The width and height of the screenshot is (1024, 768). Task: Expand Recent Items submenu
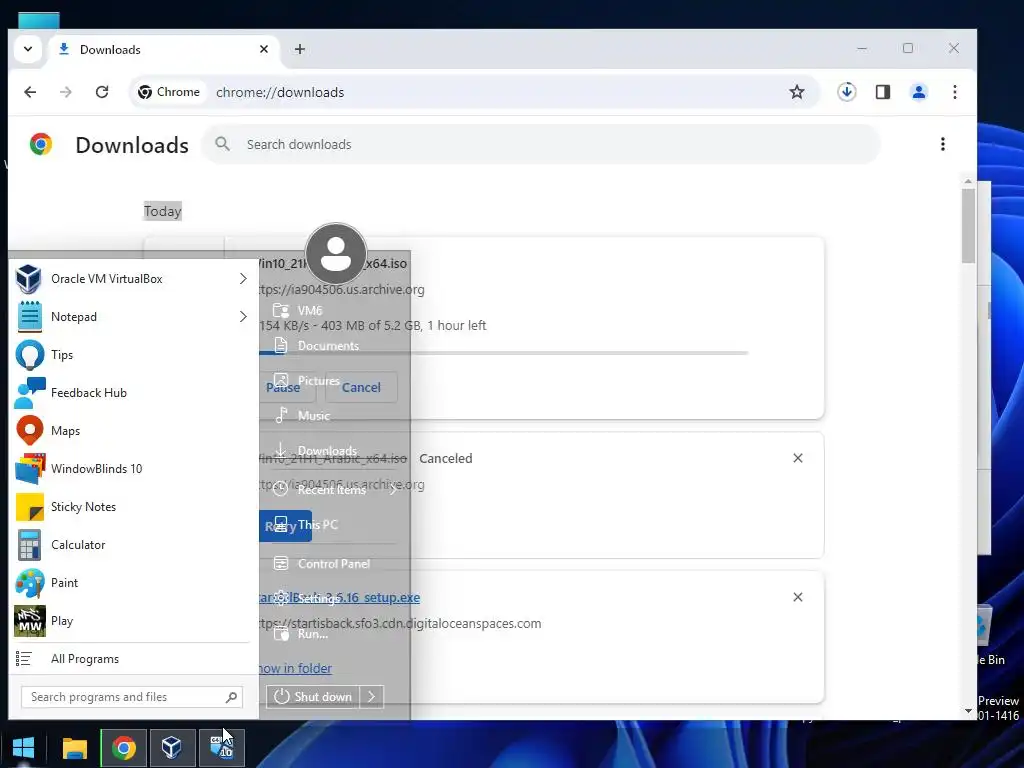392,490
